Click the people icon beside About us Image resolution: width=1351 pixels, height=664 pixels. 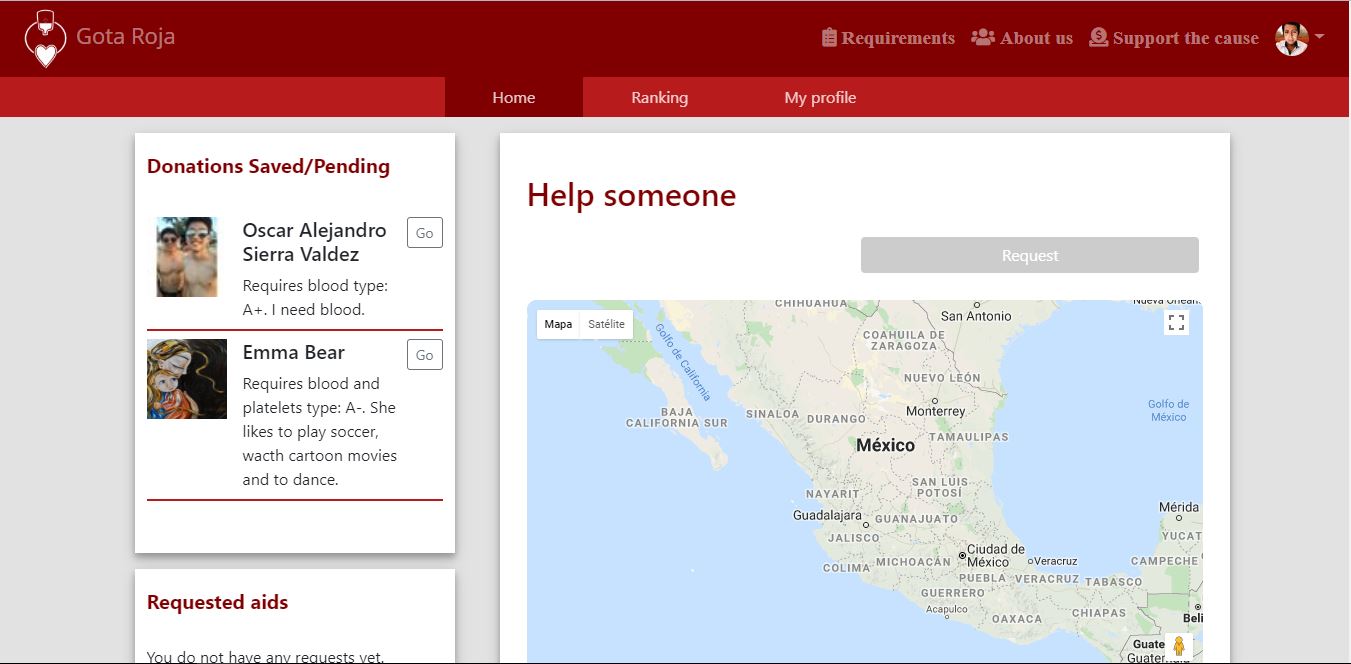click(983, 37)
